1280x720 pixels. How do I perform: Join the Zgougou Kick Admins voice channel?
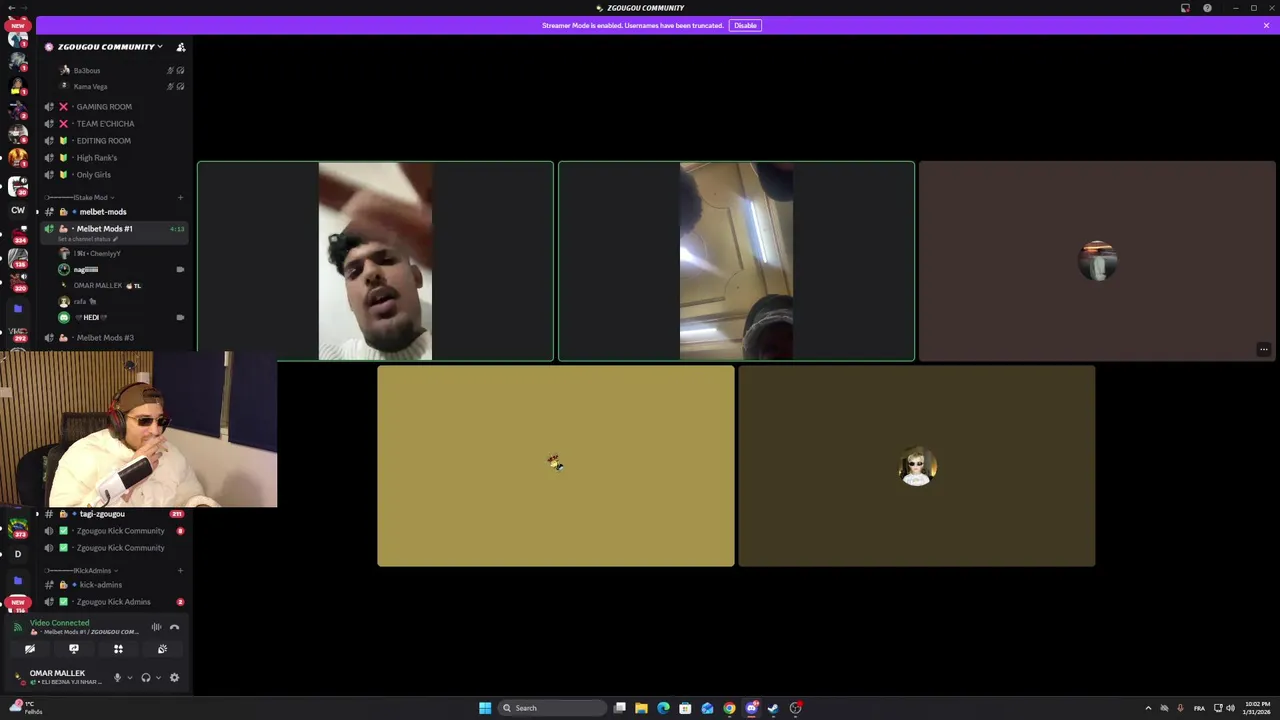click(x=113, y=602)
